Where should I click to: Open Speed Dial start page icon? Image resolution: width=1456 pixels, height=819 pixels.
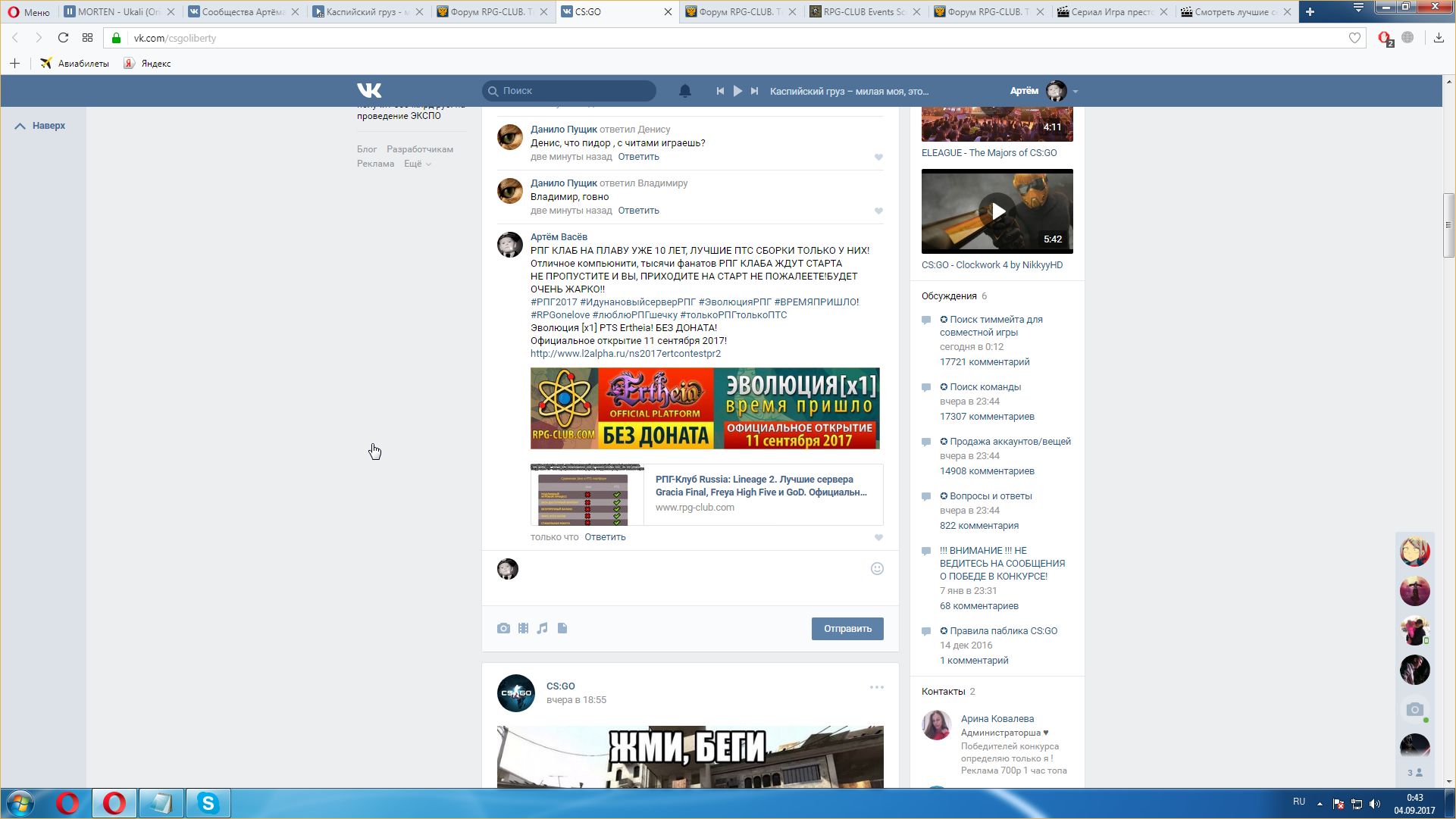coord(88,38)
